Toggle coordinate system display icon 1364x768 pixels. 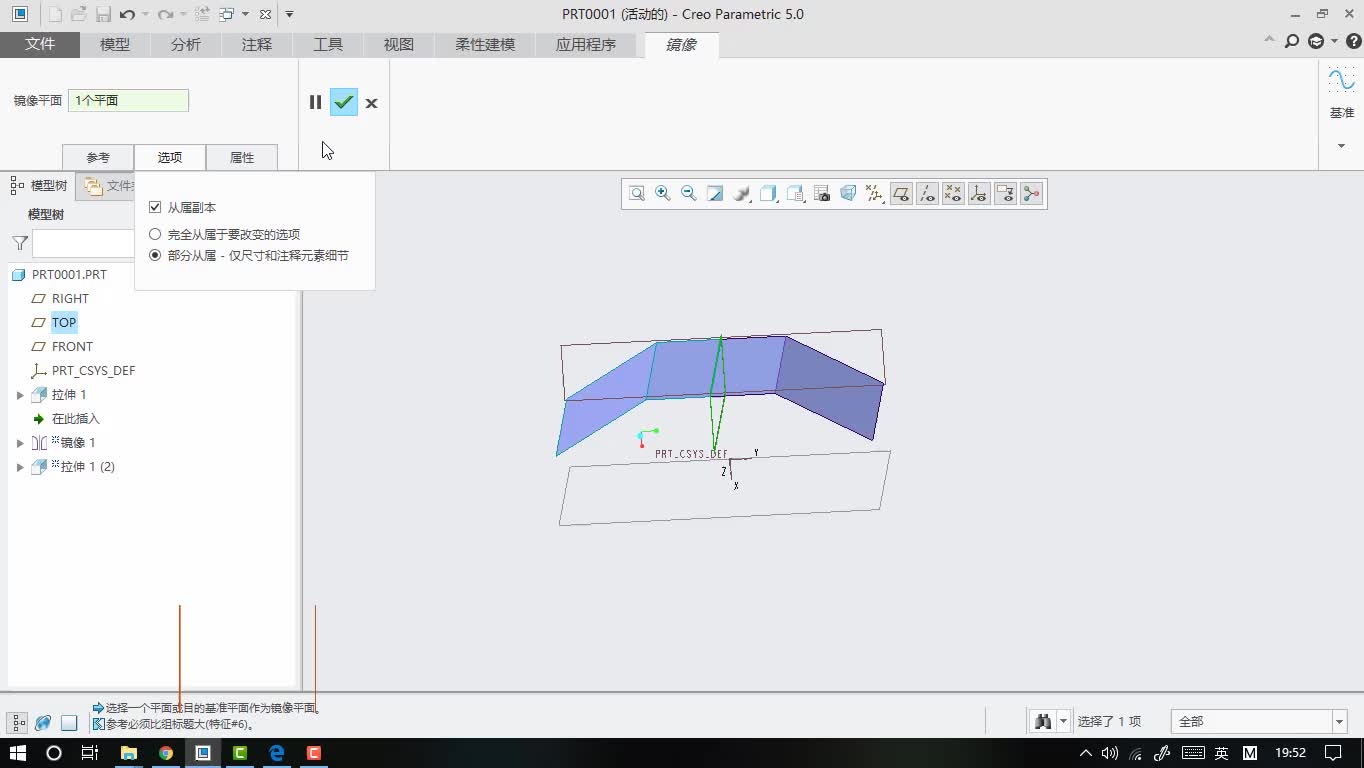[979, 193]
